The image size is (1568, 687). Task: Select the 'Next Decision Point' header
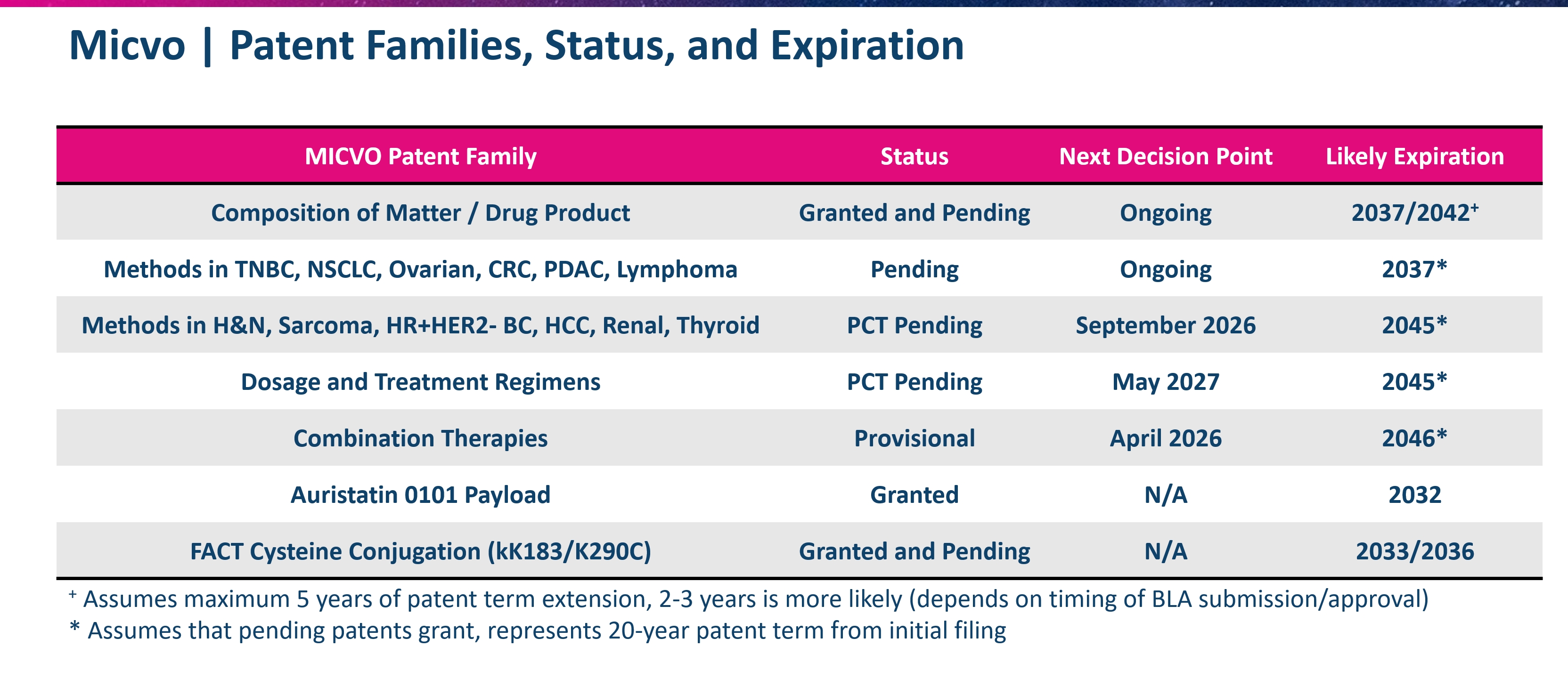pyautogui.click(x=1165, y=156)
